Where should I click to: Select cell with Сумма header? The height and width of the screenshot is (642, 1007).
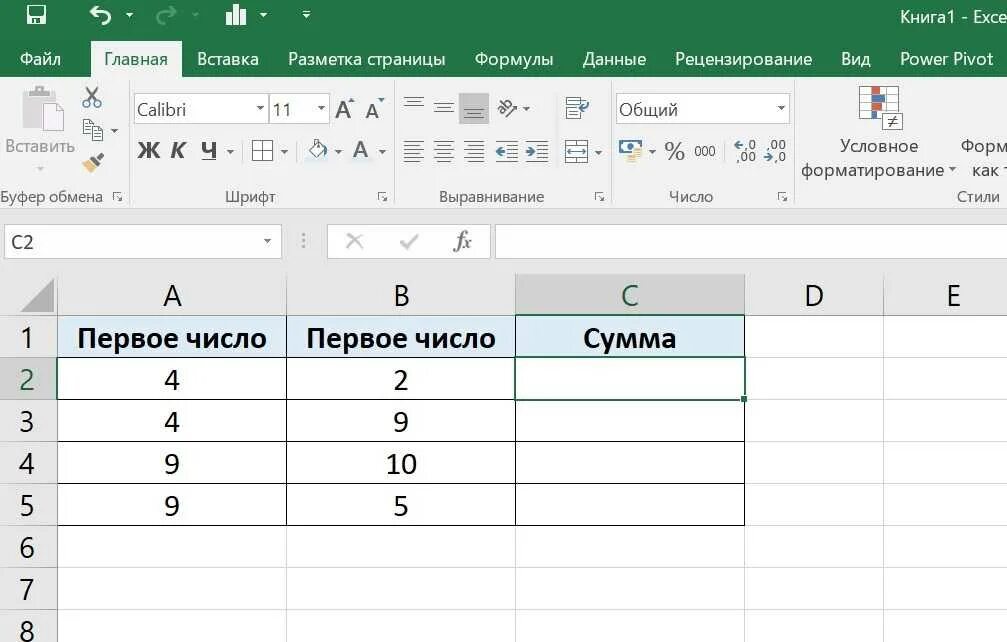coord(629,337)
